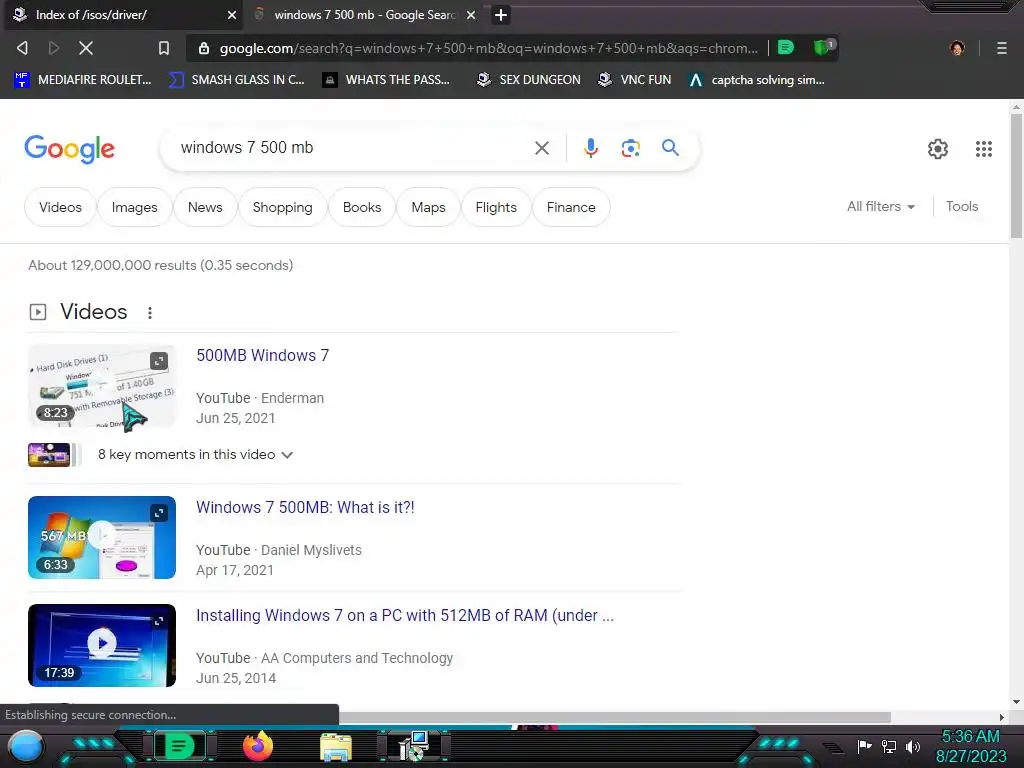Filter results by Flights
This screenshot has height=768, width=1024.
tap(496, 207)
